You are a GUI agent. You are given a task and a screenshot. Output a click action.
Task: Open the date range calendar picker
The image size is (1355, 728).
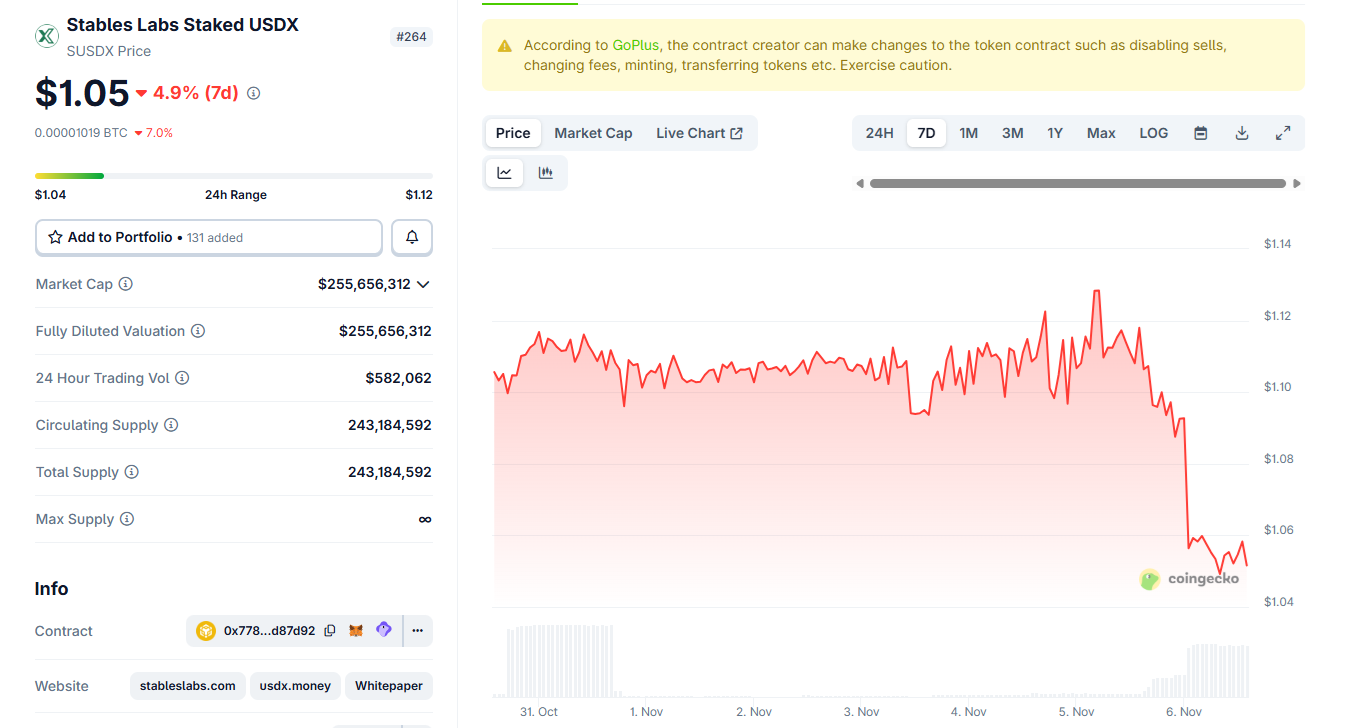click(x=1200, y=132)
